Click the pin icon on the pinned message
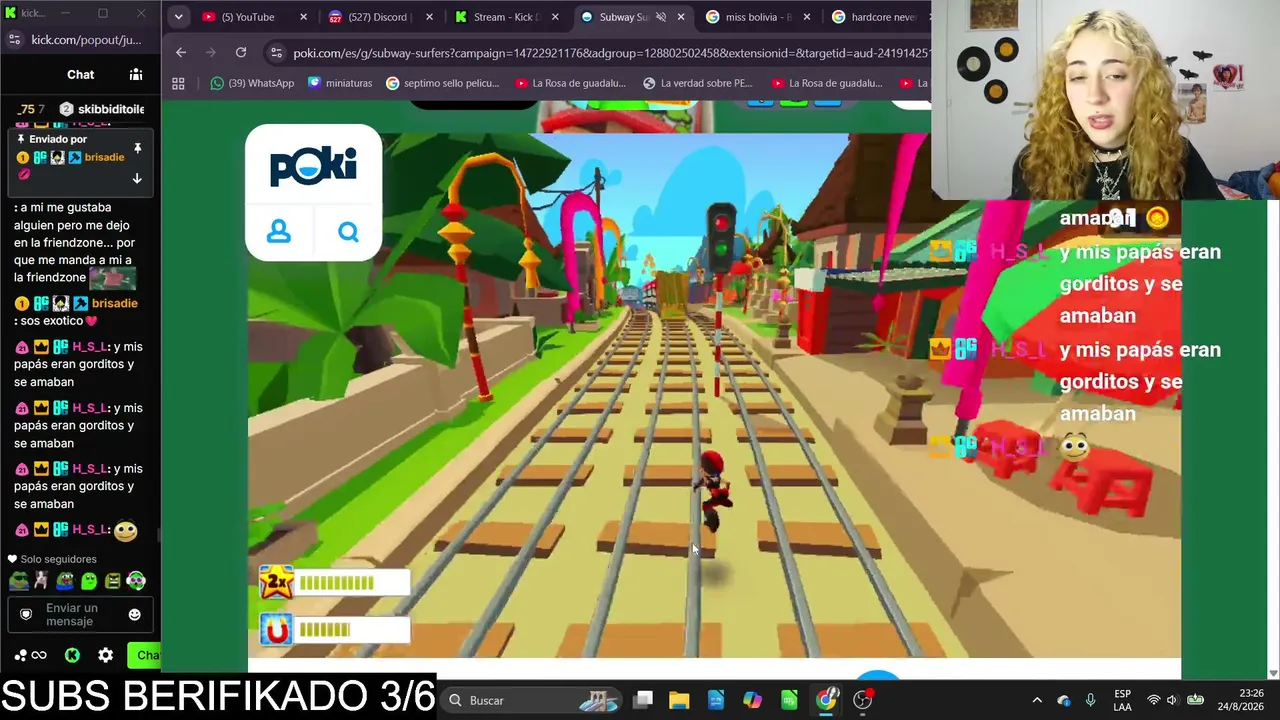This screenshot has width=1280, height=720. (137, 148)
